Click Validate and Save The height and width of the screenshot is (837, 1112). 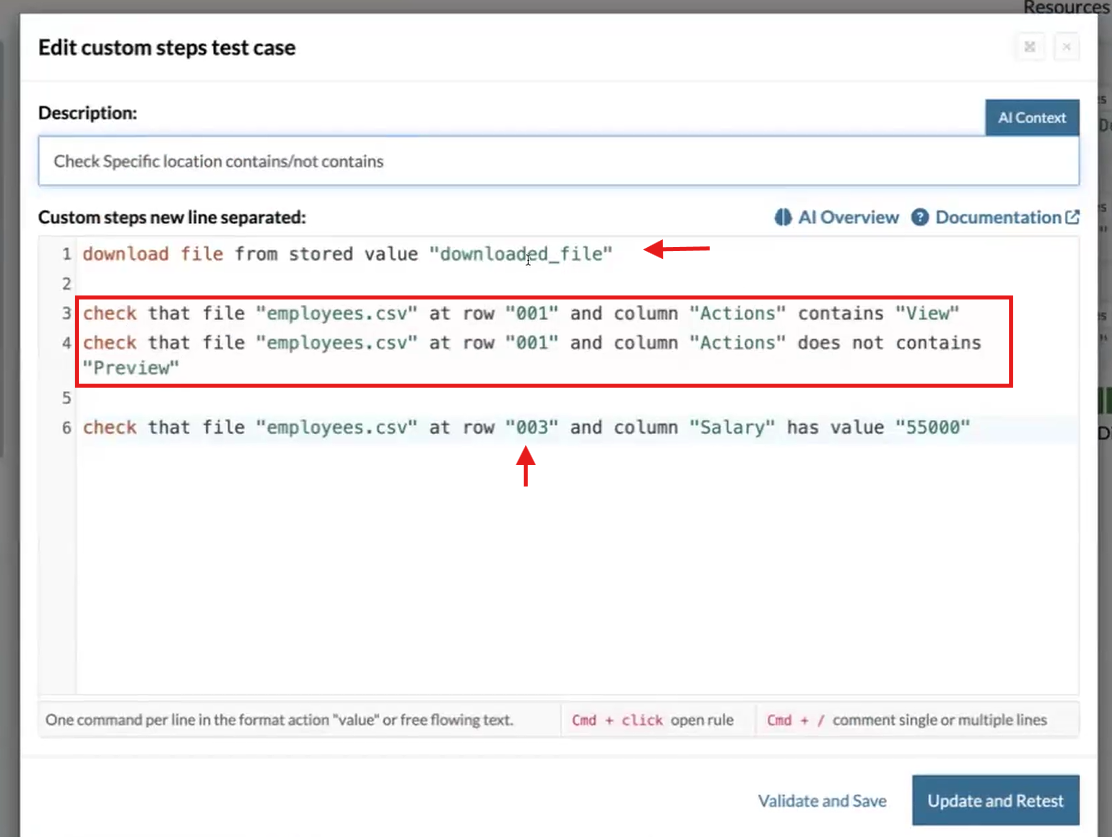[x=822, y=801]
